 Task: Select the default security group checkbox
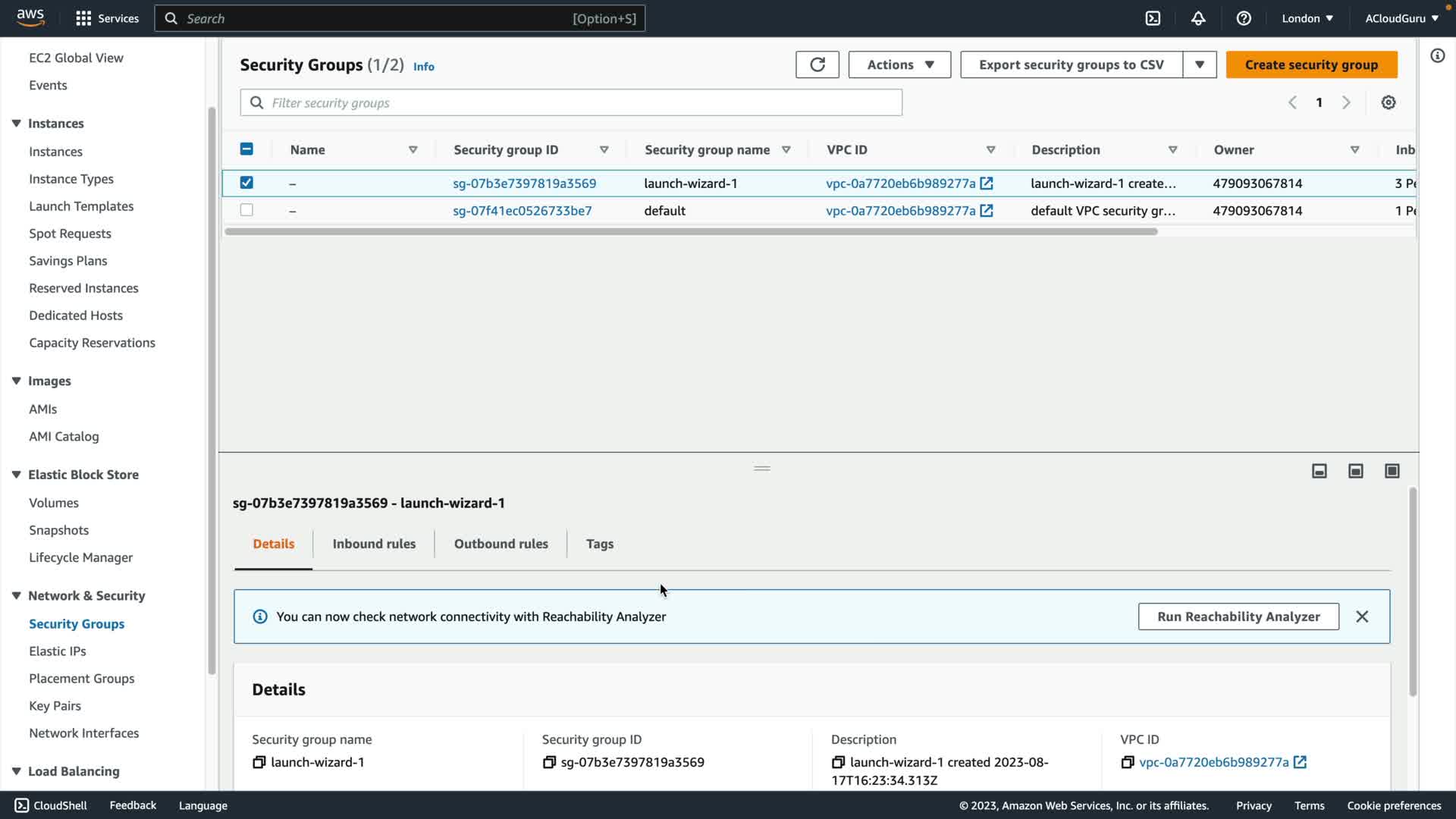point(246,210)
